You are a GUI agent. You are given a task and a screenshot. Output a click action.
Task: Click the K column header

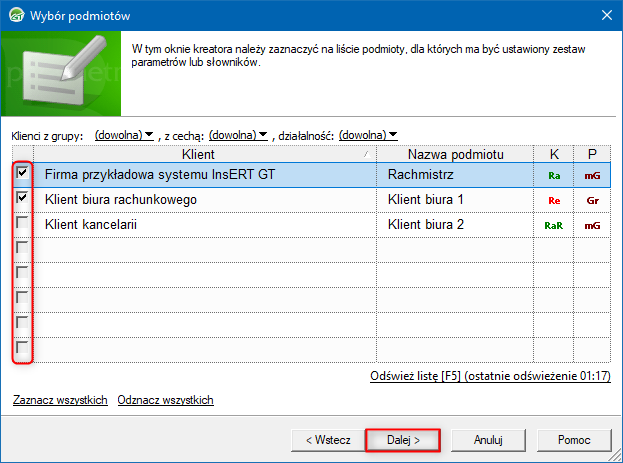pyautogui.click(x=553, y=154)
